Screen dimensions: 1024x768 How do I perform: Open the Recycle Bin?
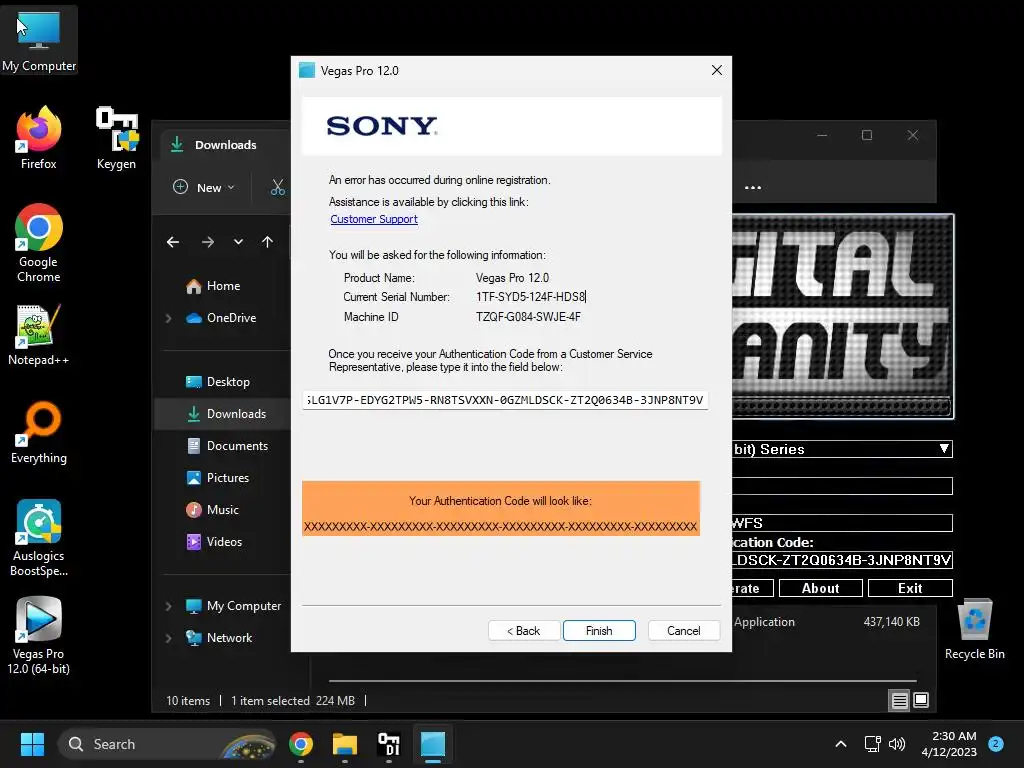click(x=974, y=630)
